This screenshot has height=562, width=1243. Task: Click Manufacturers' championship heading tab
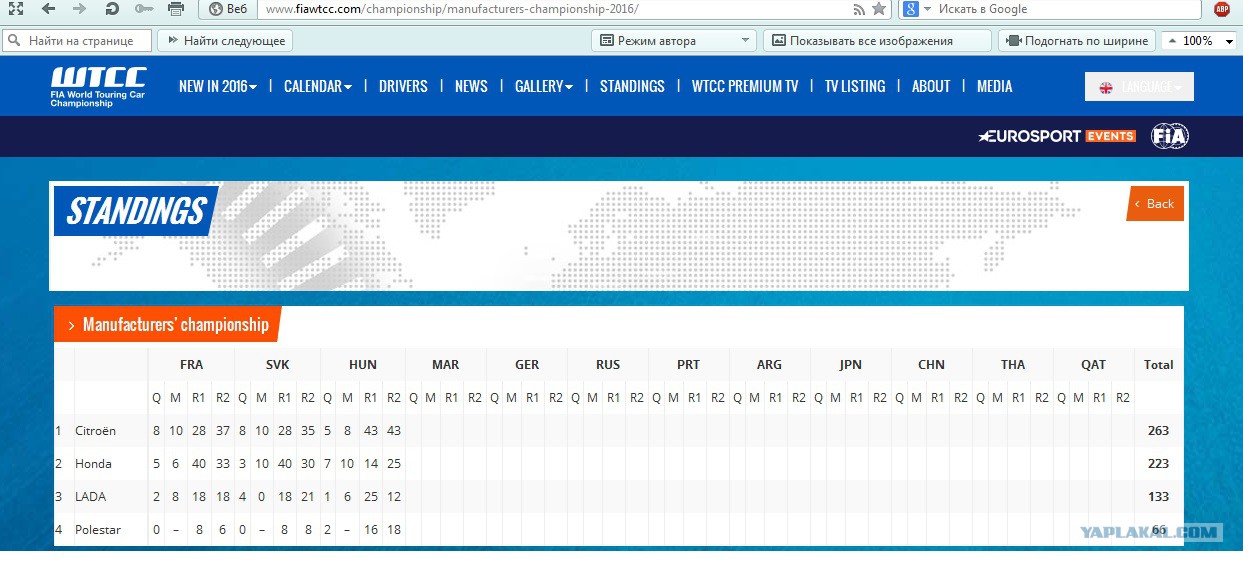tap(168, 324)
